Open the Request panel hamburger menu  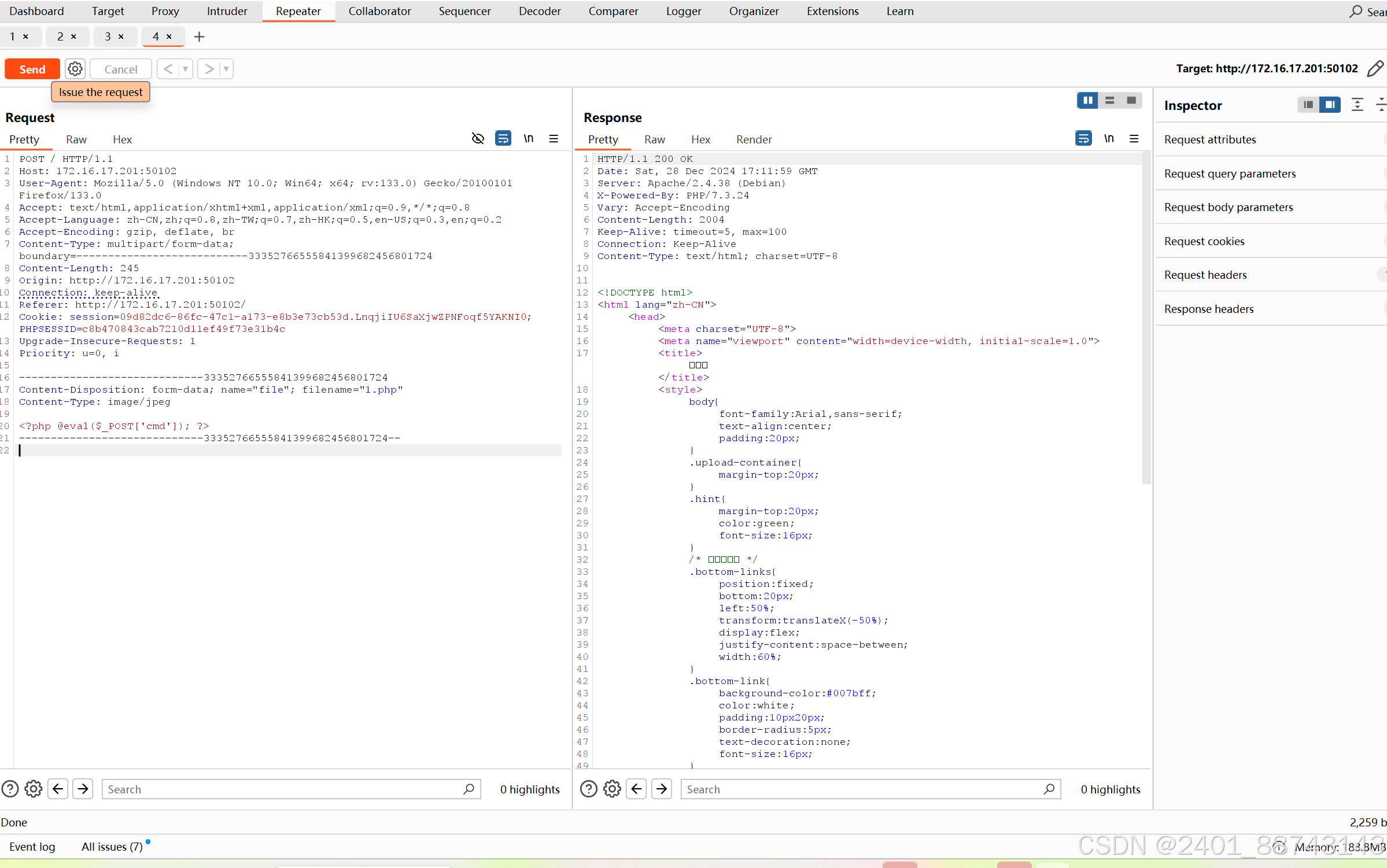click(x=554, y=139)
